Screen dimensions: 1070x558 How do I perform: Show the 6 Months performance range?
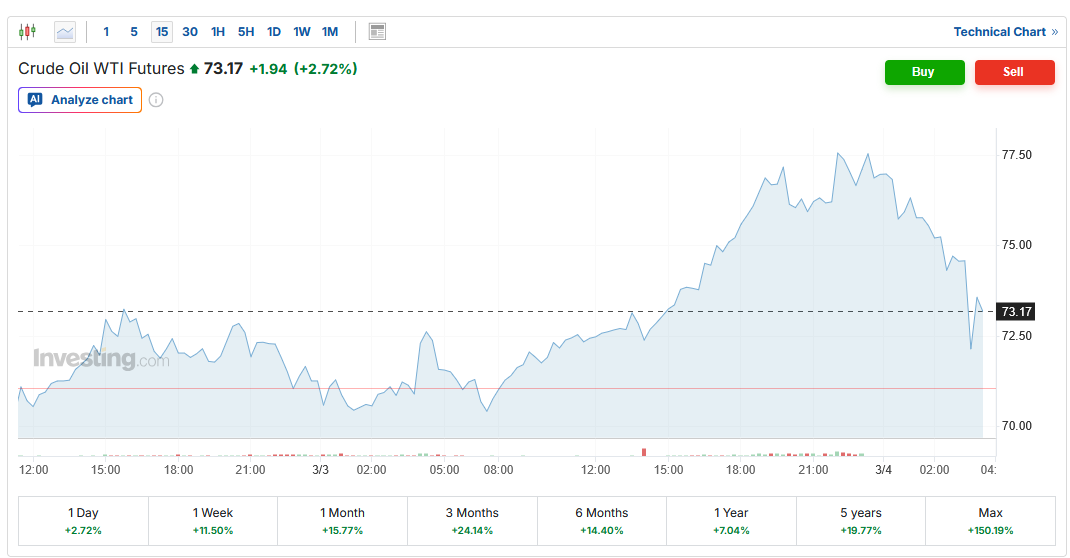pos(602,521)
